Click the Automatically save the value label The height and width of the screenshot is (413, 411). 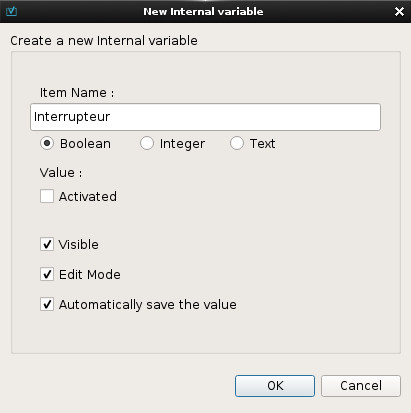coord(148,305)
